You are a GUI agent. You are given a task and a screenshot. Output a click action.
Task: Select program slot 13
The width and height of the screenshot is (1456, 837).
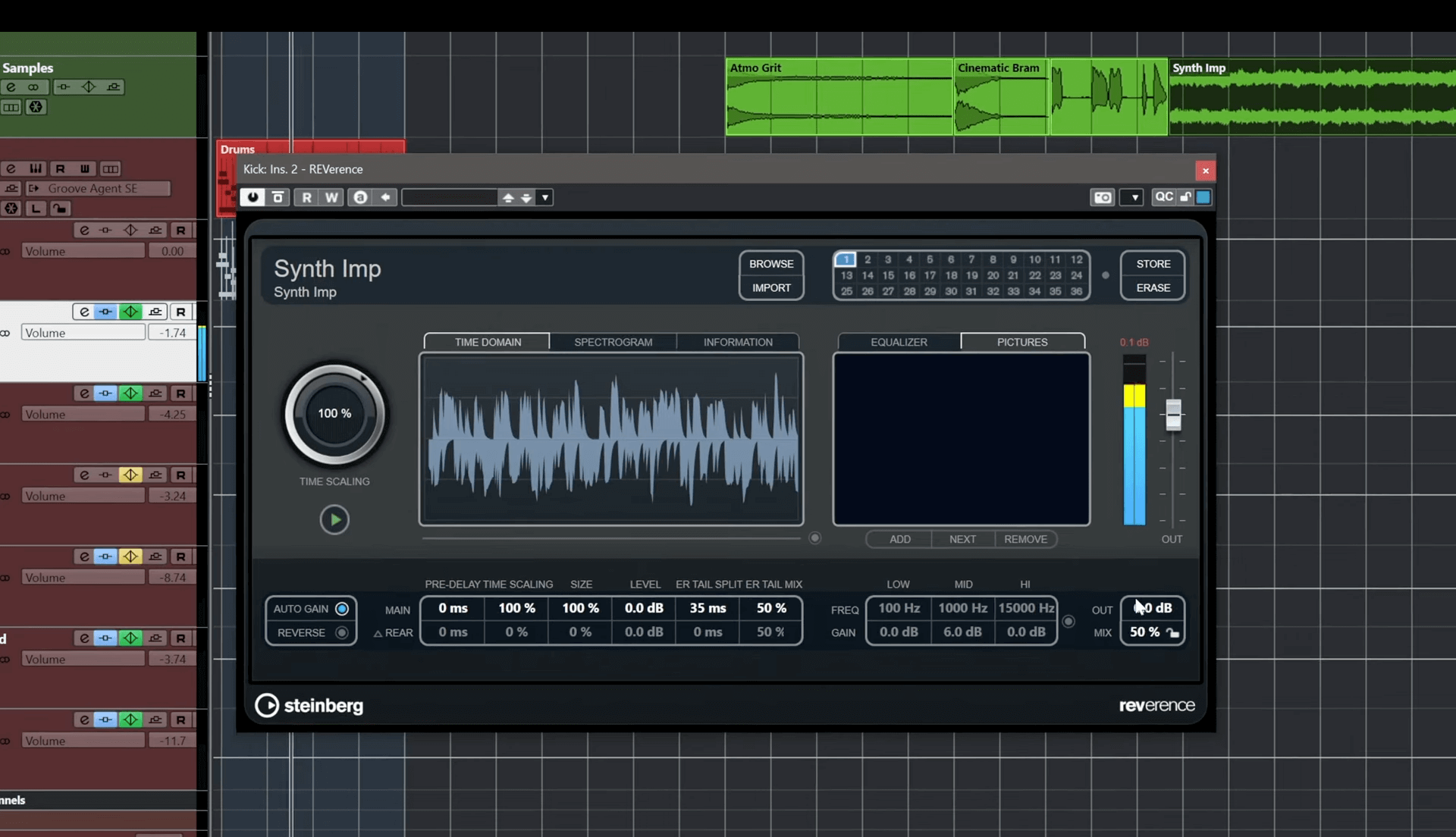[846, 275]
